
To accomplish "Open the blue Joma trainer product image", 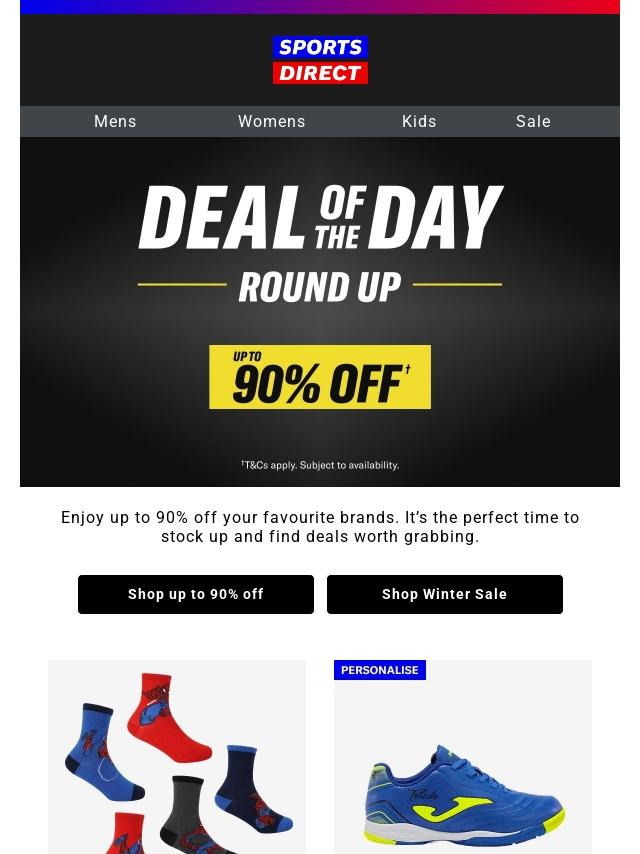I will coord(462,790).
